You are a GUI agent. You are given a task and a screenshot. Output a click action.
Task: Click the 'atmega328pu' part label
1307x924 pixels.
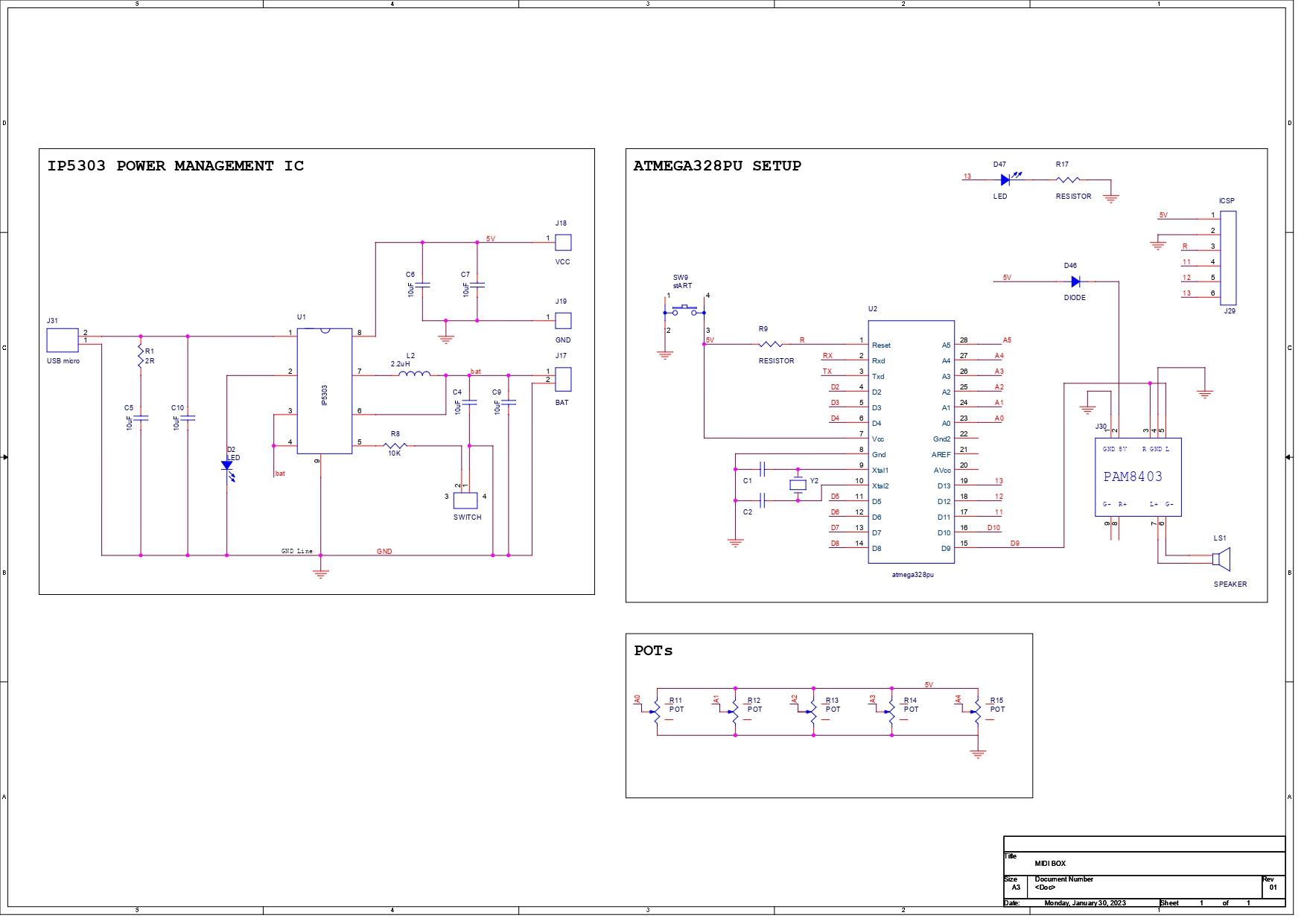click(x=913, y=575)
